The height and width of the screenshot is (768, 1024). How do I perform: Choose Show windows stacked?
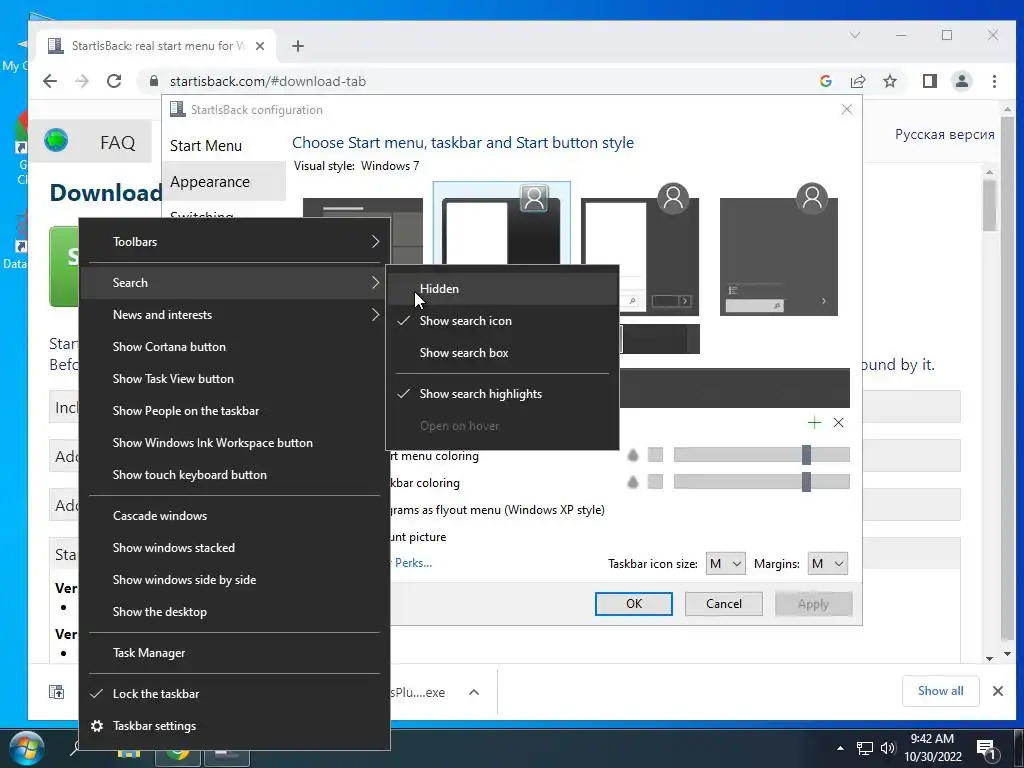235,548
